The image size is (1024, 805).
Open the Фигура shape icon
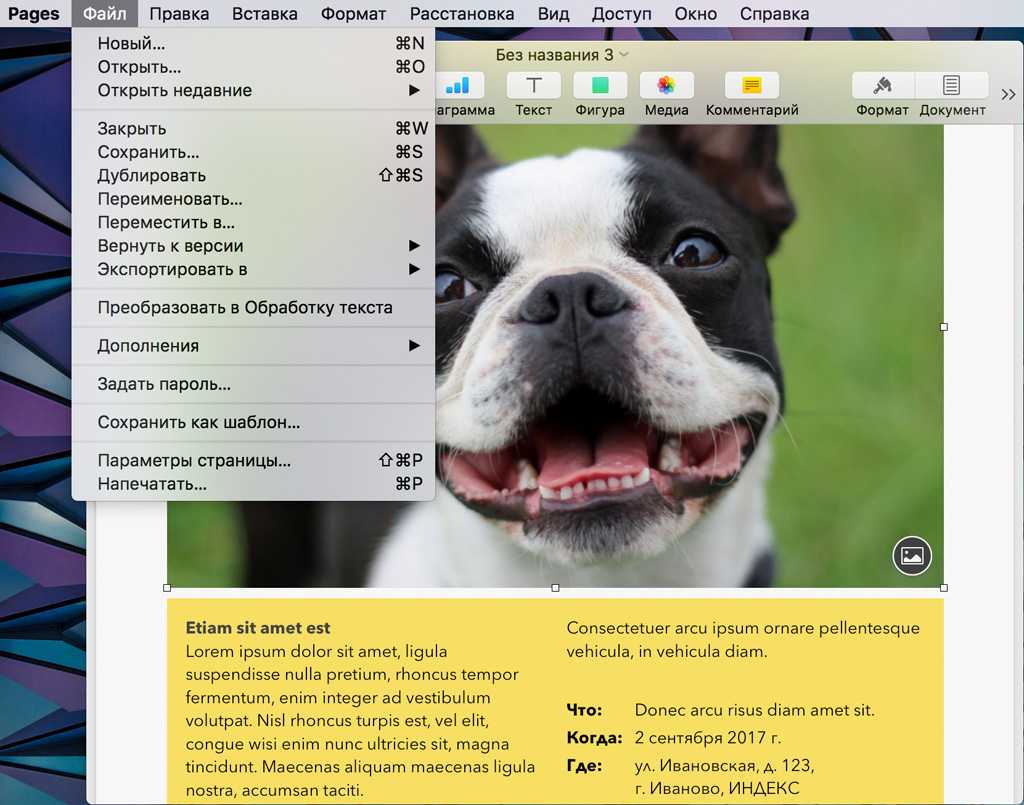coord(600,86)
